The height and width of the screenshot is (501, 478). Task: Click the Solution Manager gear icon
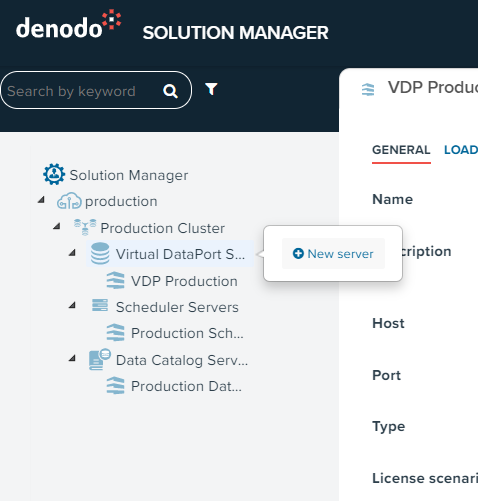pyautogui.click(x=54, y=174)
